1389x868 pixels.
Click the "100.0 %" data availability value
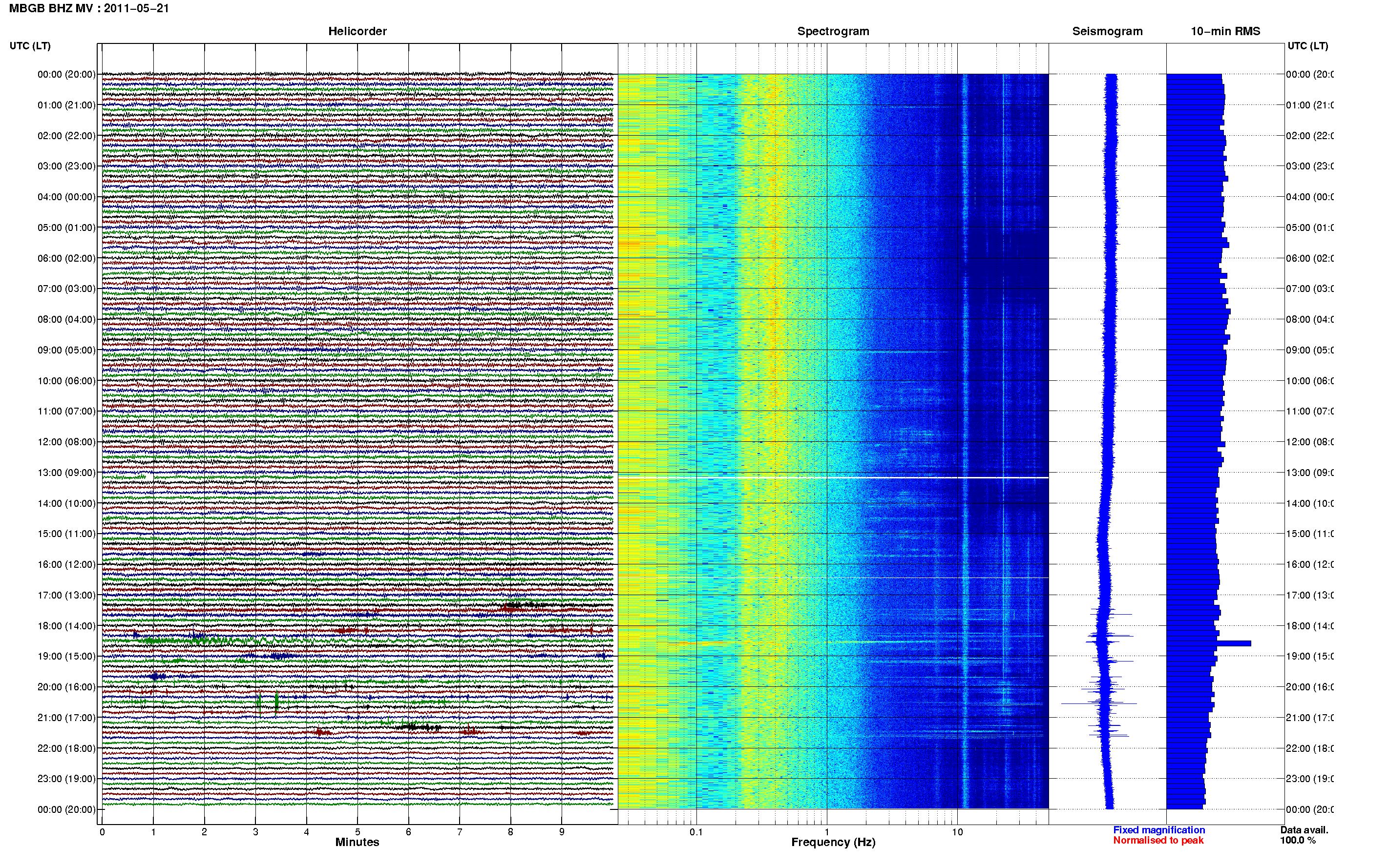point(1298,841)
